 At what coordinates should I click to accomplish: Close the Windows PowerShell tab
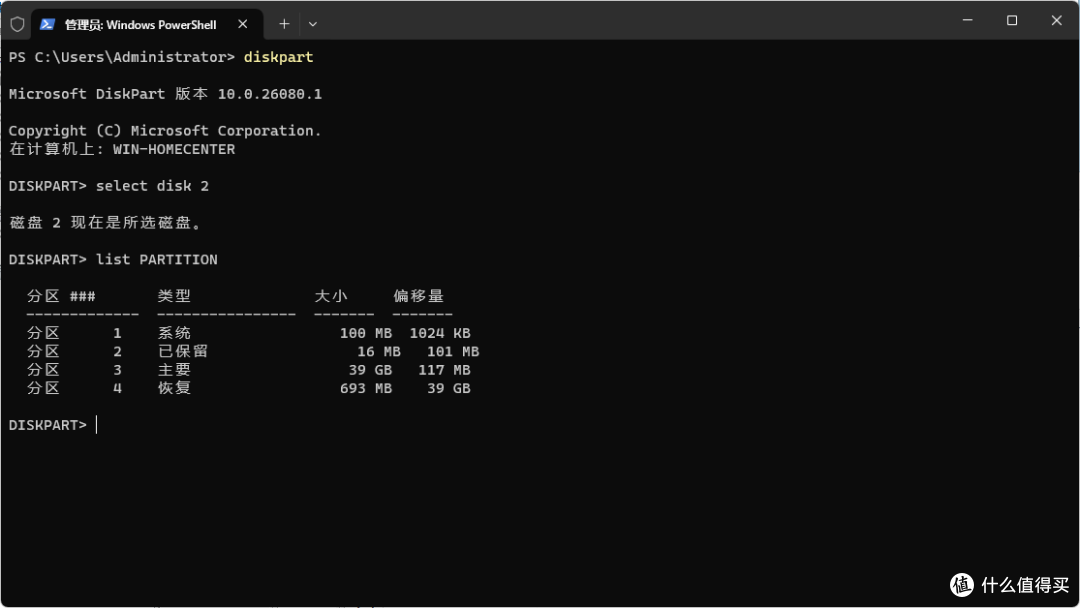pos(242,24)
